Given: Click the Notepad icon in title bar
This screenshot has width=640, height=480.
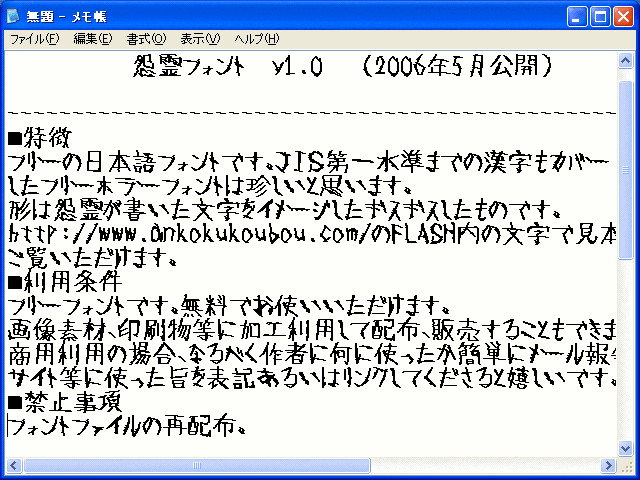Looking at the screenshot, I should pos(13,16).
